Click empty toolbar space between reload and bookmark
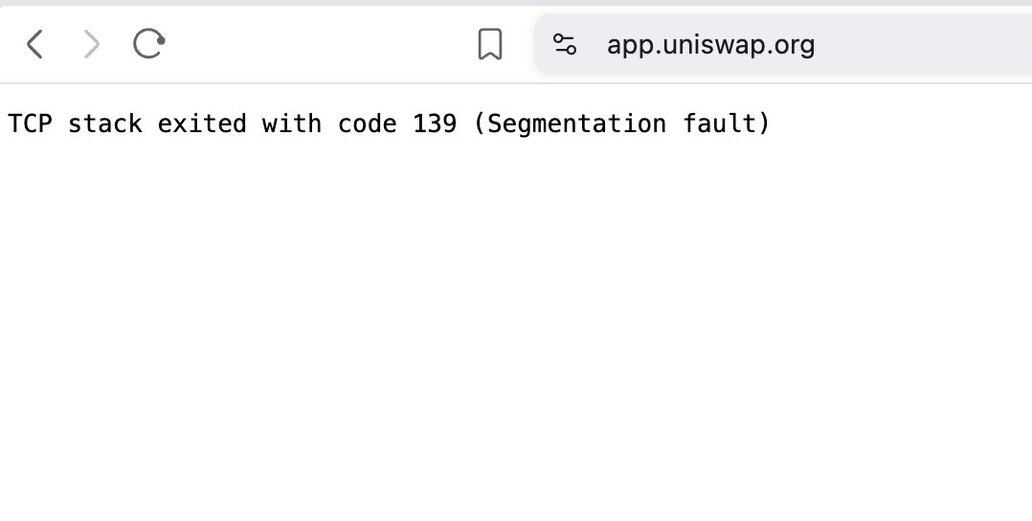Image resolution: width=1032 pixels, height=521 pixels. pos(320,44)
